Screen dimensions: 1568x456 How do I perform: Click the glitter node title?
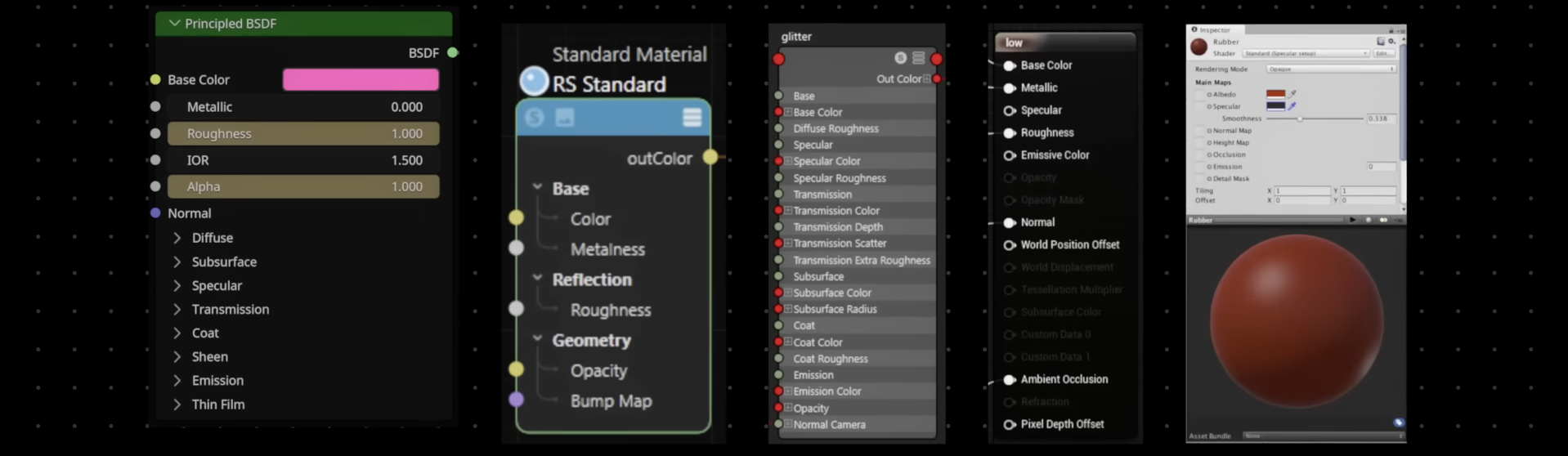click(796, 37)
